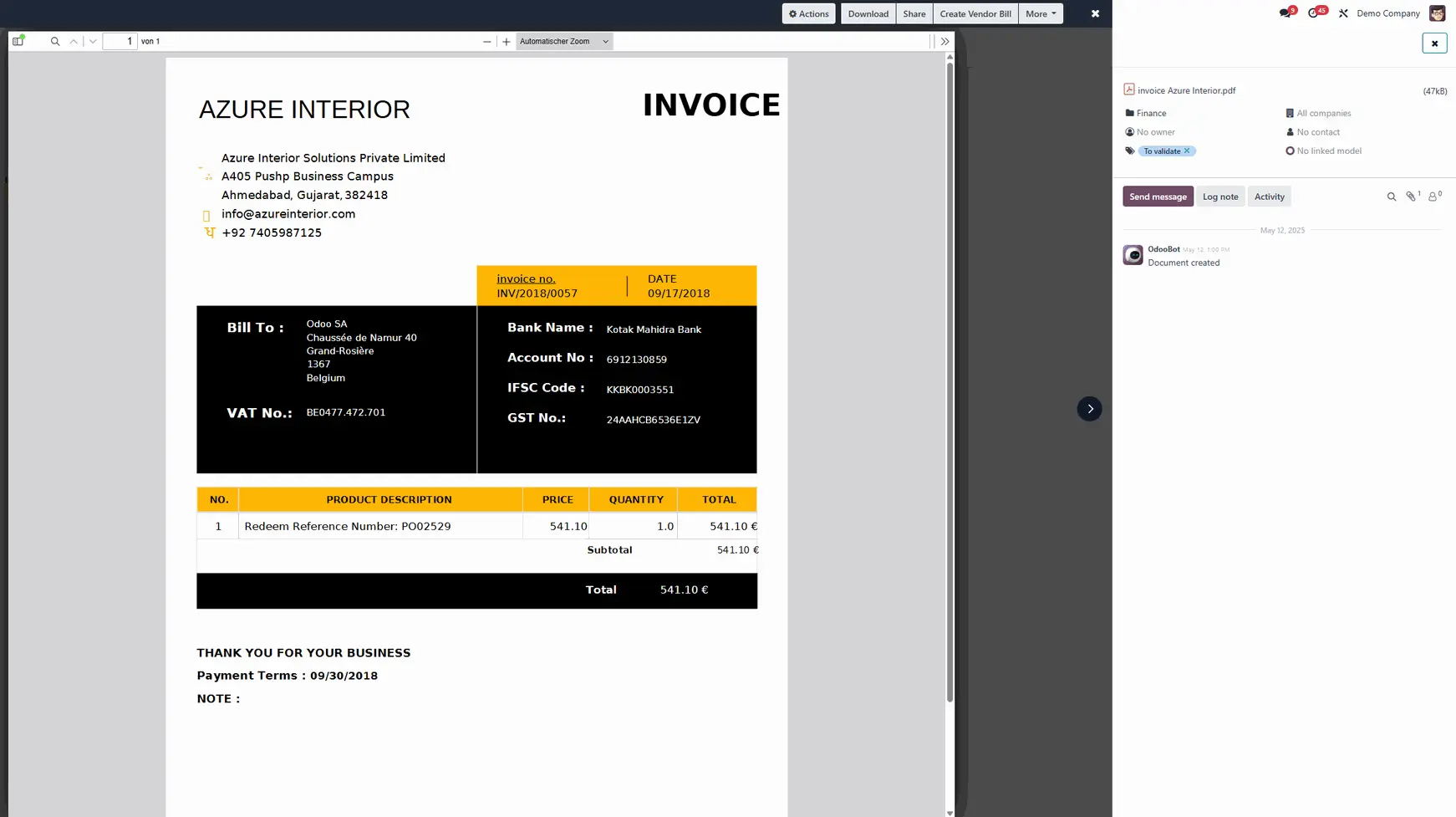1456x817 pixels.
Task: Open the PDF search magnifier
Action: [x=55, y=41]
